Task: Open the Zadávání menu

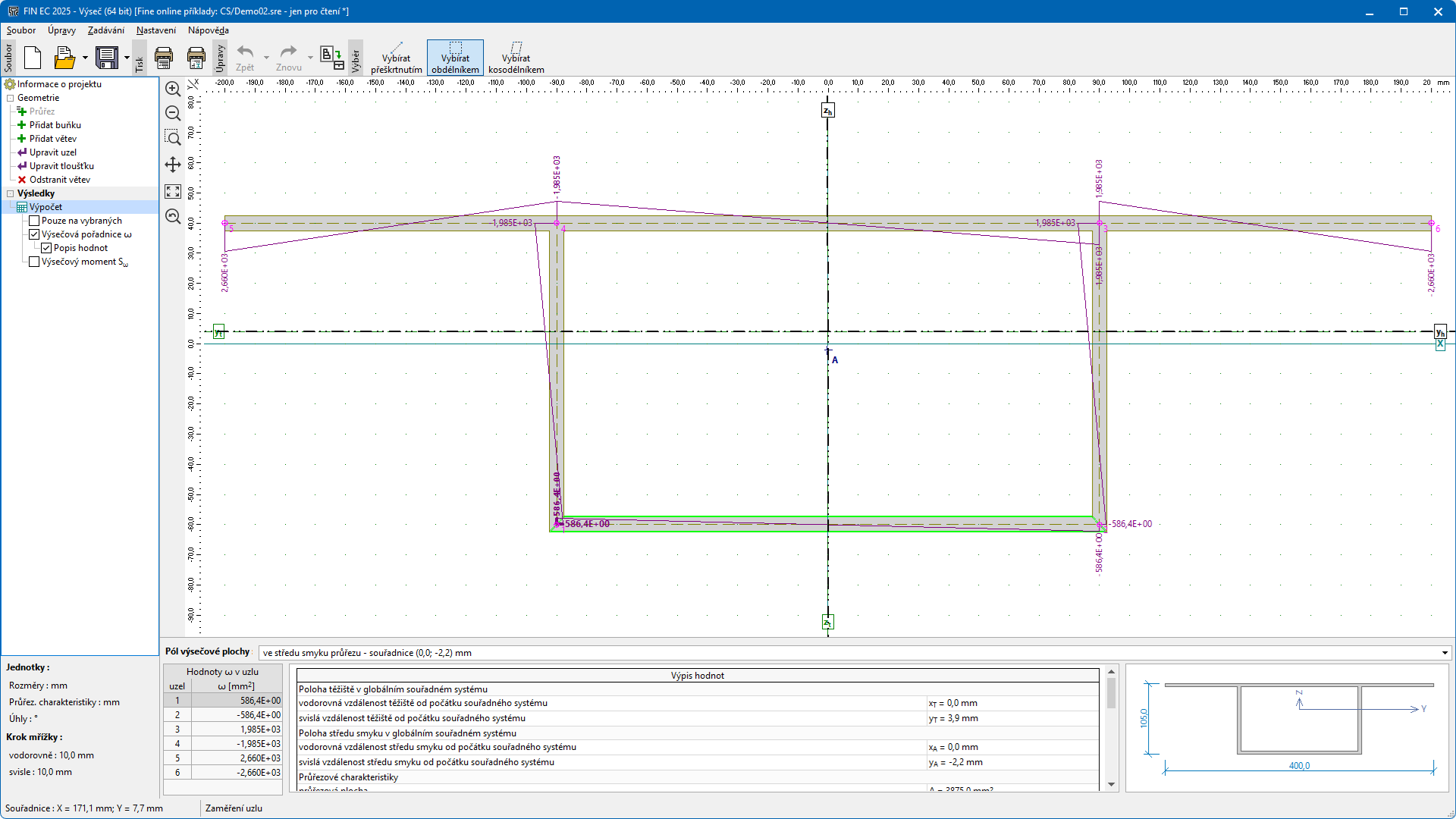Action: 105,30
